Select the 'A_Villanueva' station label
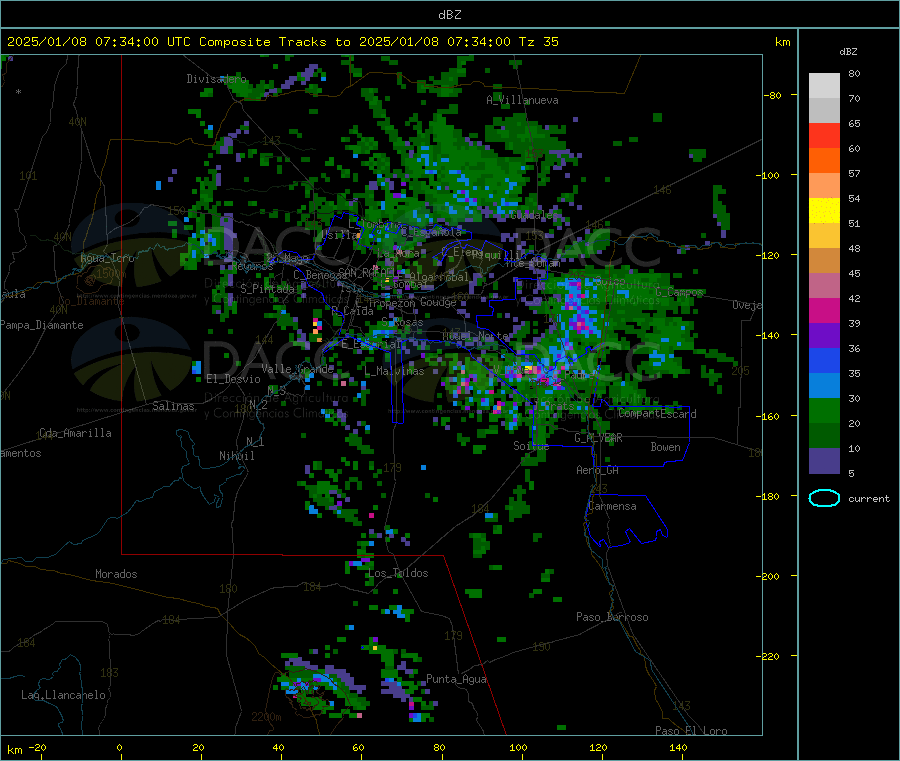The image size is (900, 761). tap(522, 100)
